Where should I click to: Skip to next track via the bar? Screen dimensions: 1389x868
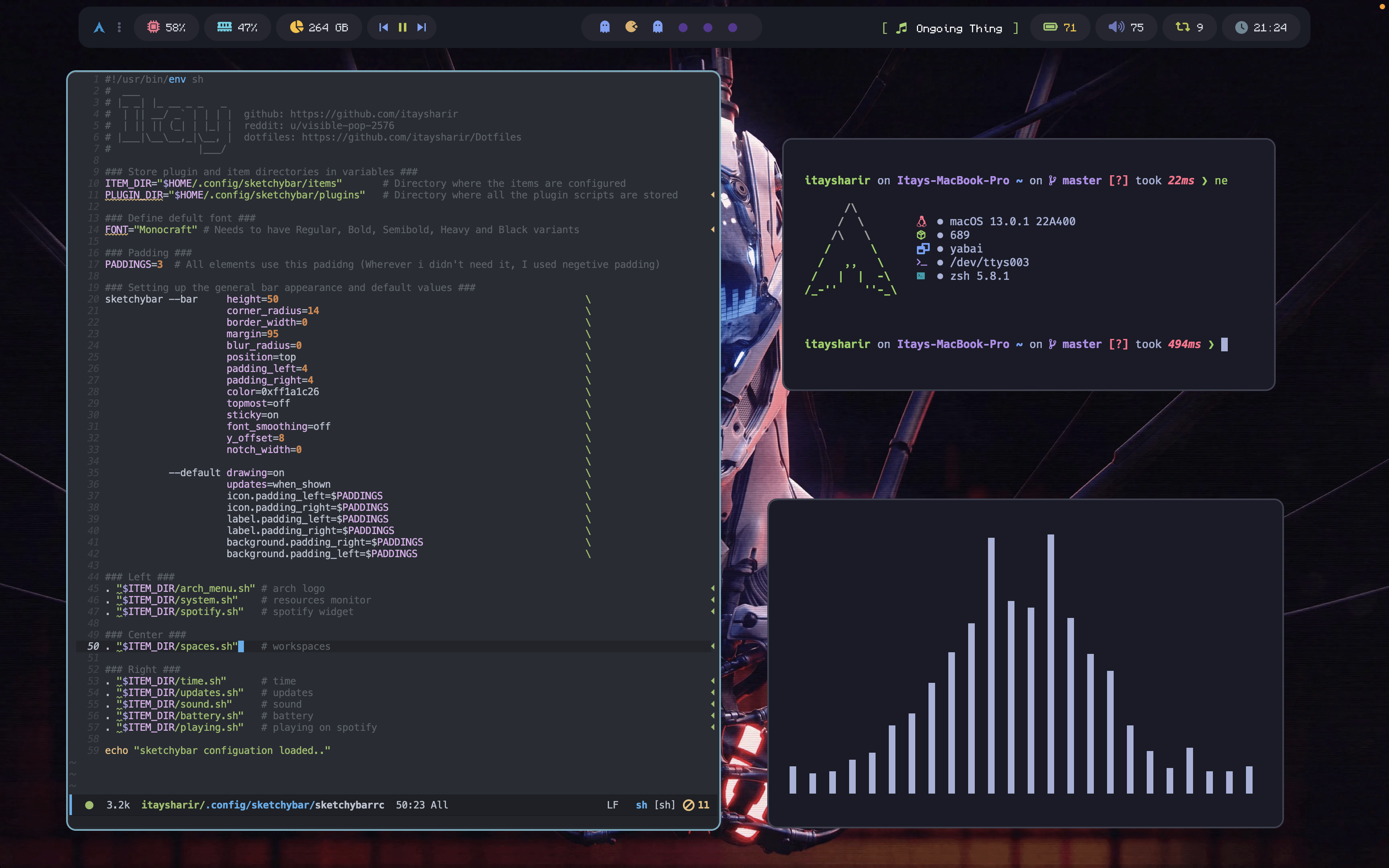pos(422,27)
